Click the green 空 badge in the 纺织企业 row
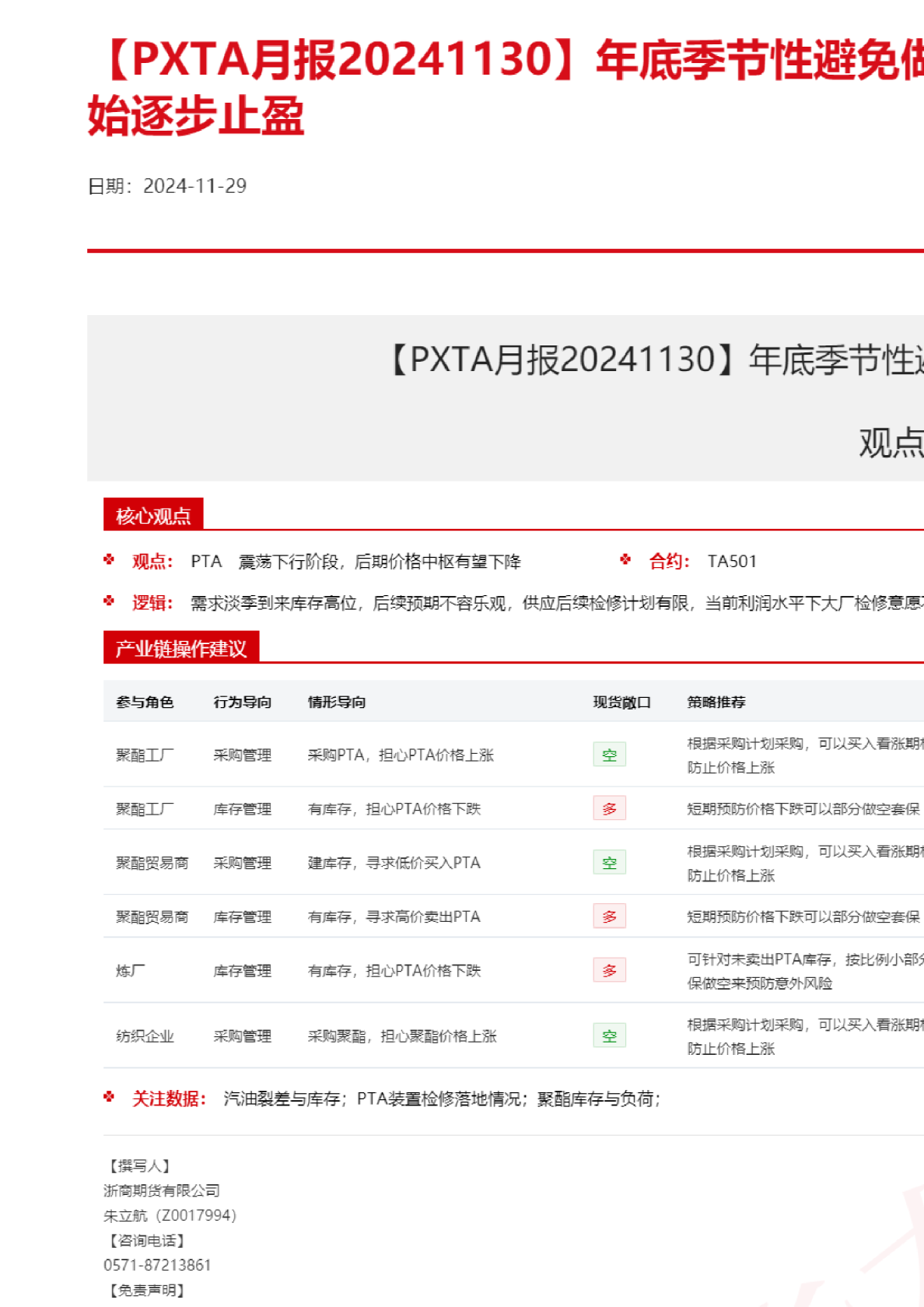The height and width of the screenshot is (1307, 924). (x=609, y=1036)
